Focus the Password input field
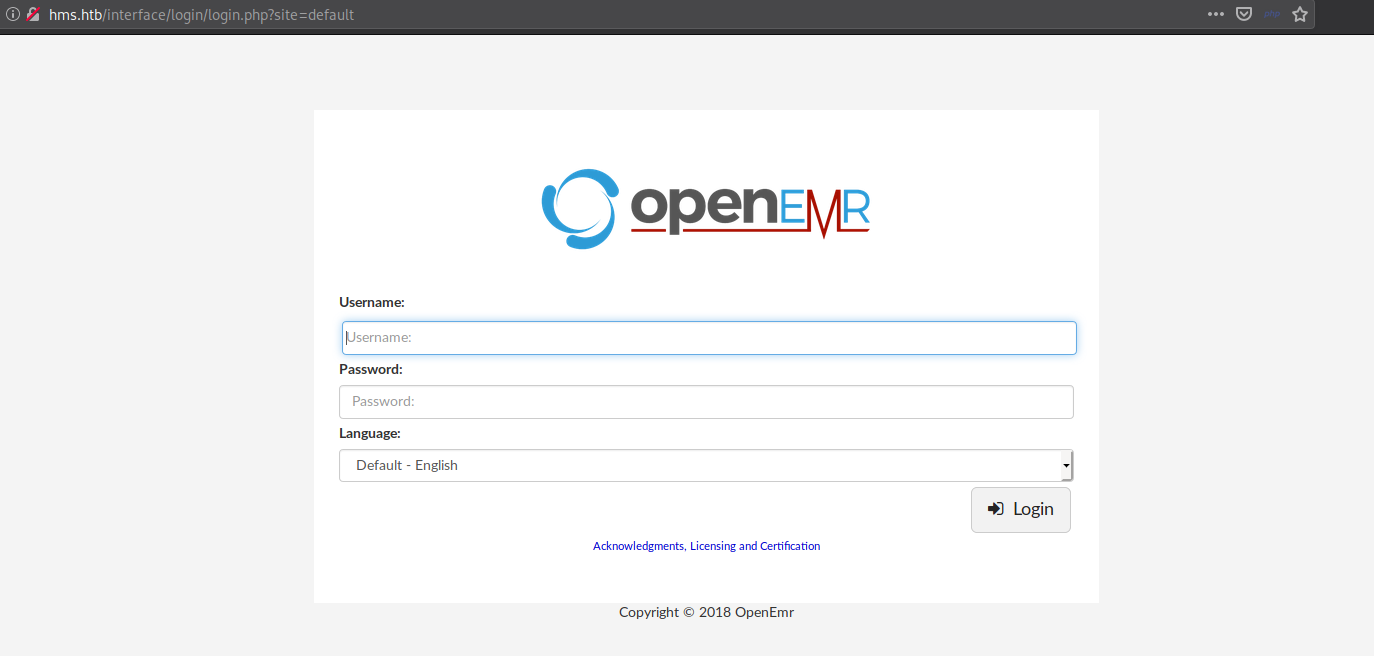The image size is (1374, 656). point(706,402)
